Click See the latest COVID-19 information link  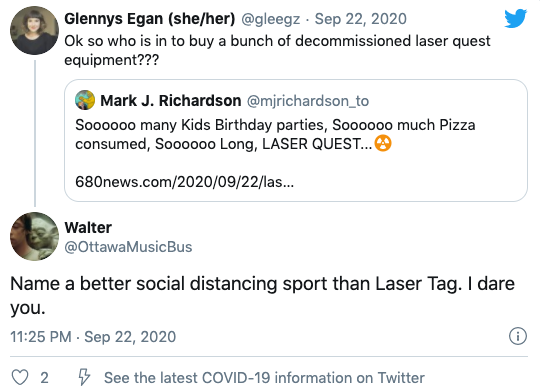pos(264,378)
